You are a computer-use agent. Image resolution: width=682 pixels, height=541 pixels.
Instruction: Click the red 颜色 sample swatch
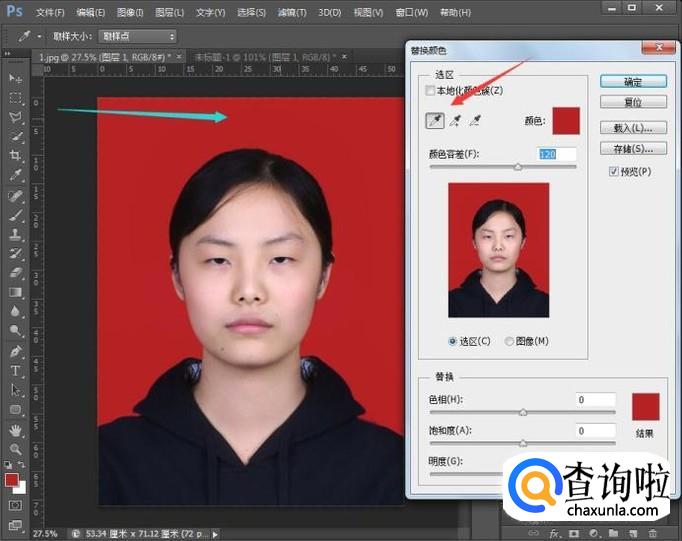click(565, 121)
